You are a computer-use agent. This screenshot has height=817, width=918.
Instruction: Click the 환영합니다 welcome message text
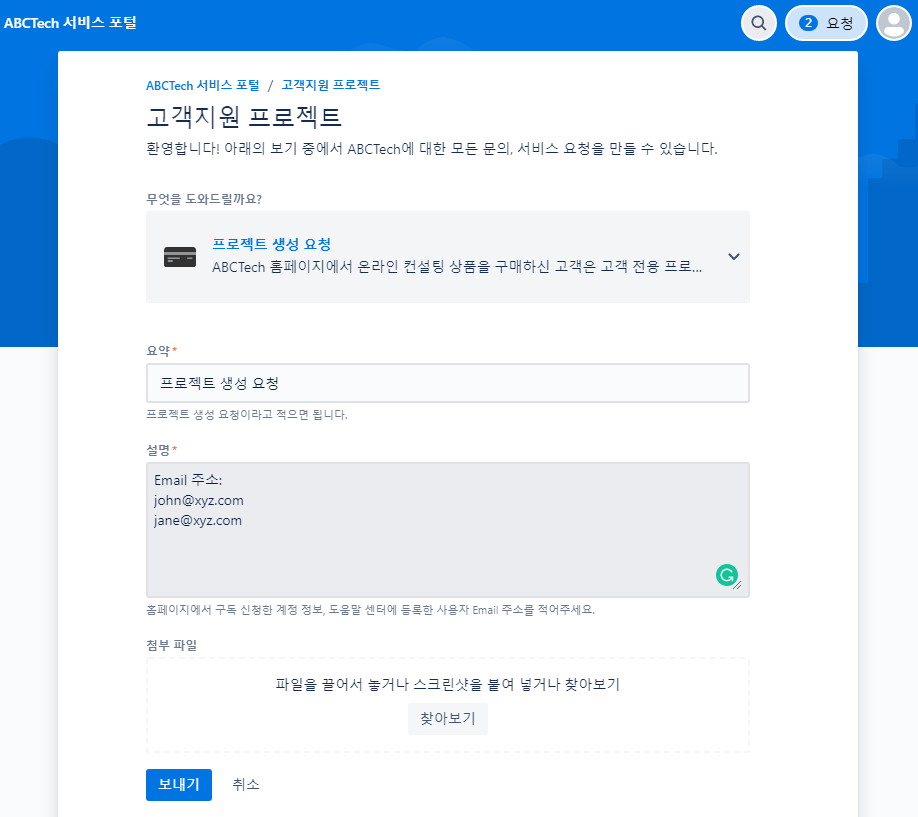tap(431, 149)
